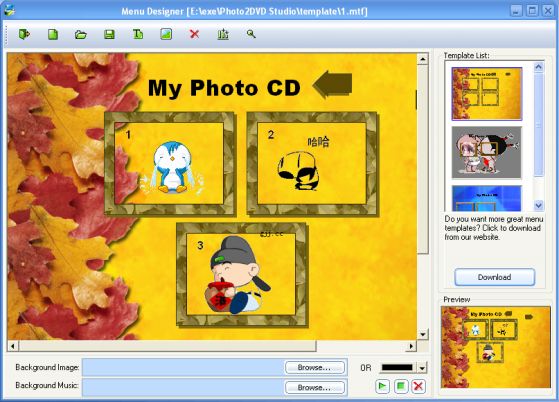Delete selected item with red X toolbar icon

(x=194, y=34)
